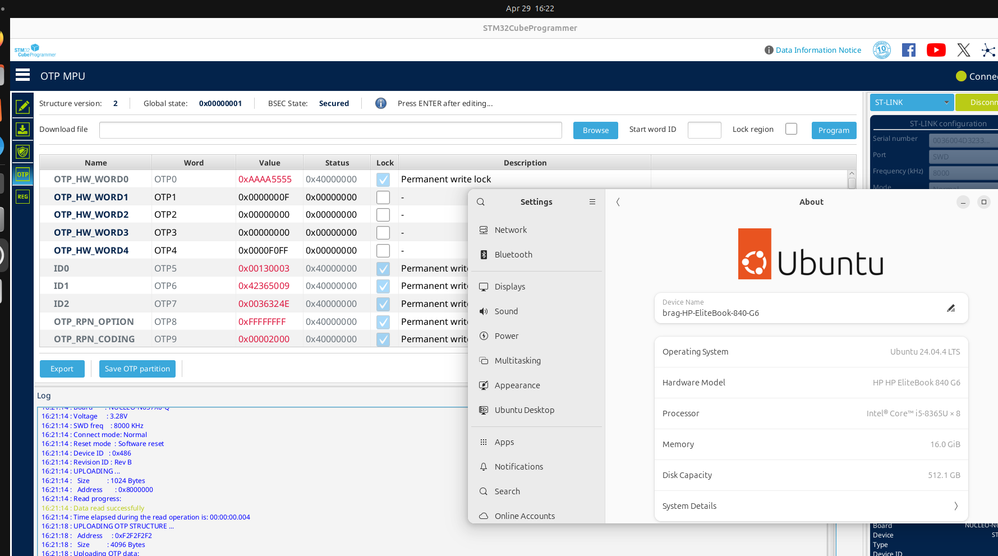Select OTP_RPN_OPTION value 0xFFFFFFFF
Image resolution: width=998 pixels, height=556 pixels.
click(262, 322)
